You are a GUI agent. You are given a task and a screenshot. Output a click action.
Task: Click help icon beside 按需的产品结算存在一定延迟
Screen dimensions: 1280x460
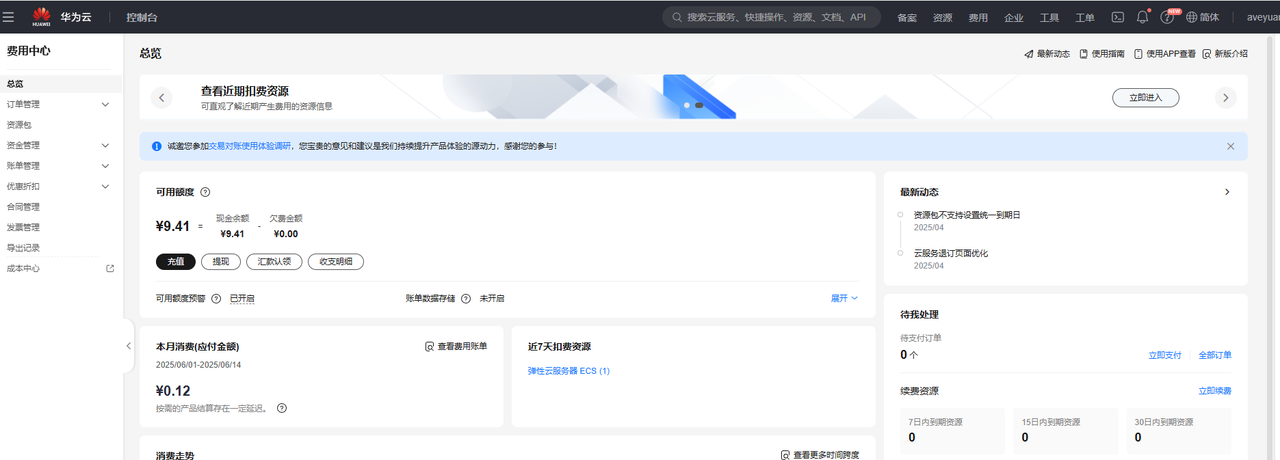[x=282, y=408]
